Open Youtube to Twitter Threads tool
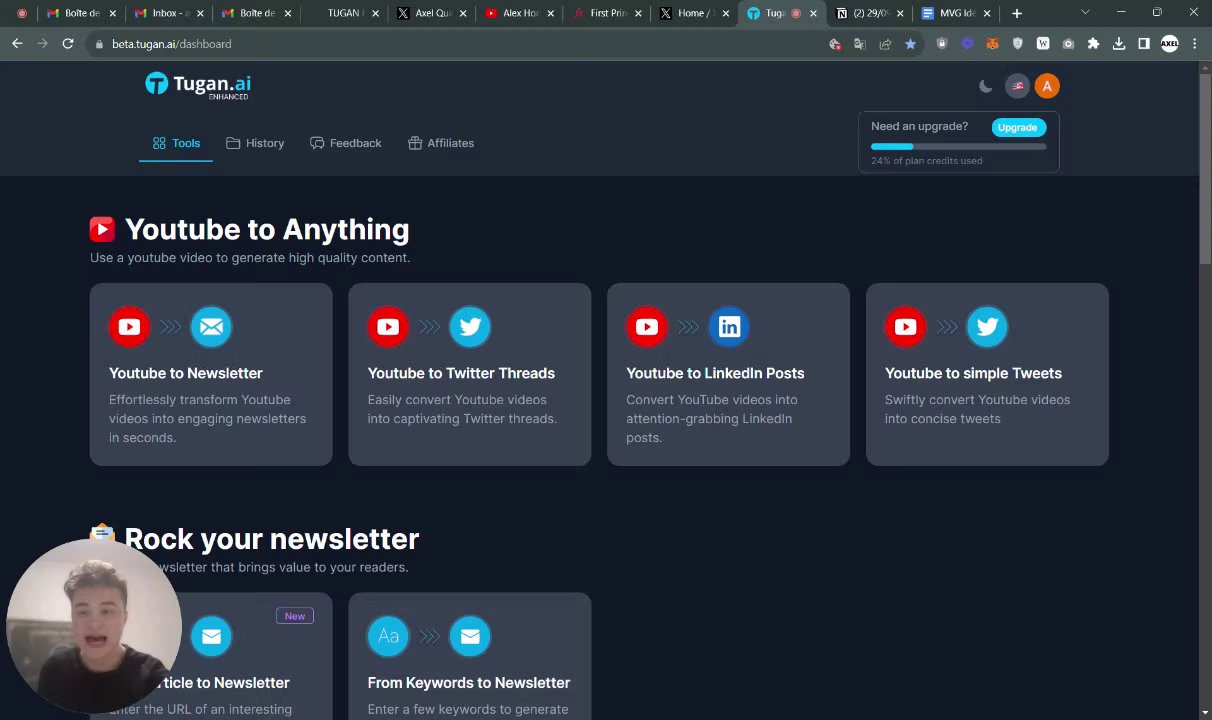Screen dimensions: 1212x720 coord(470,374)
